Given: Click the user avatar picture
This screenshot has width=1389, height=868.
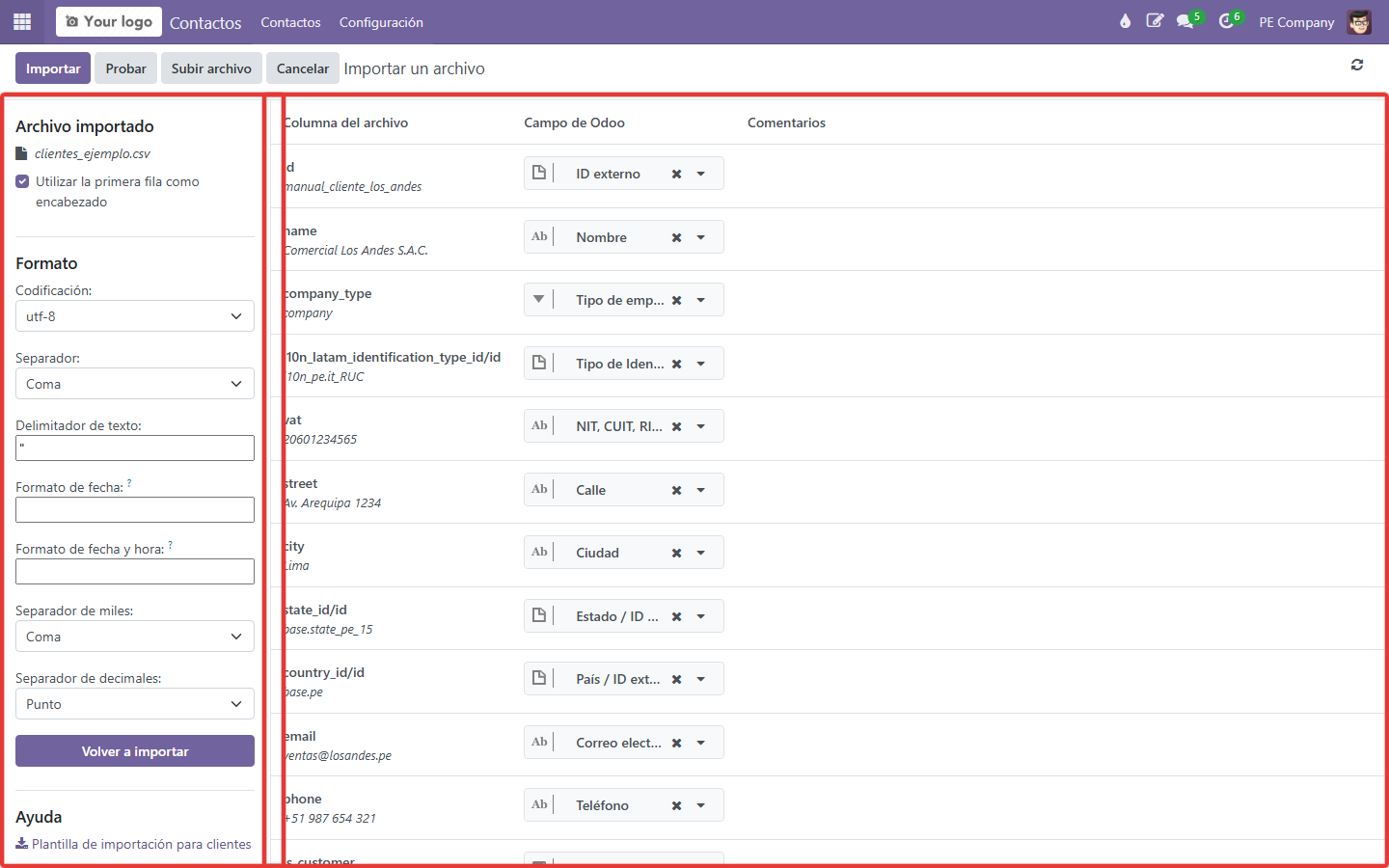Looking at the screenshot, I should coord(1359,21).
